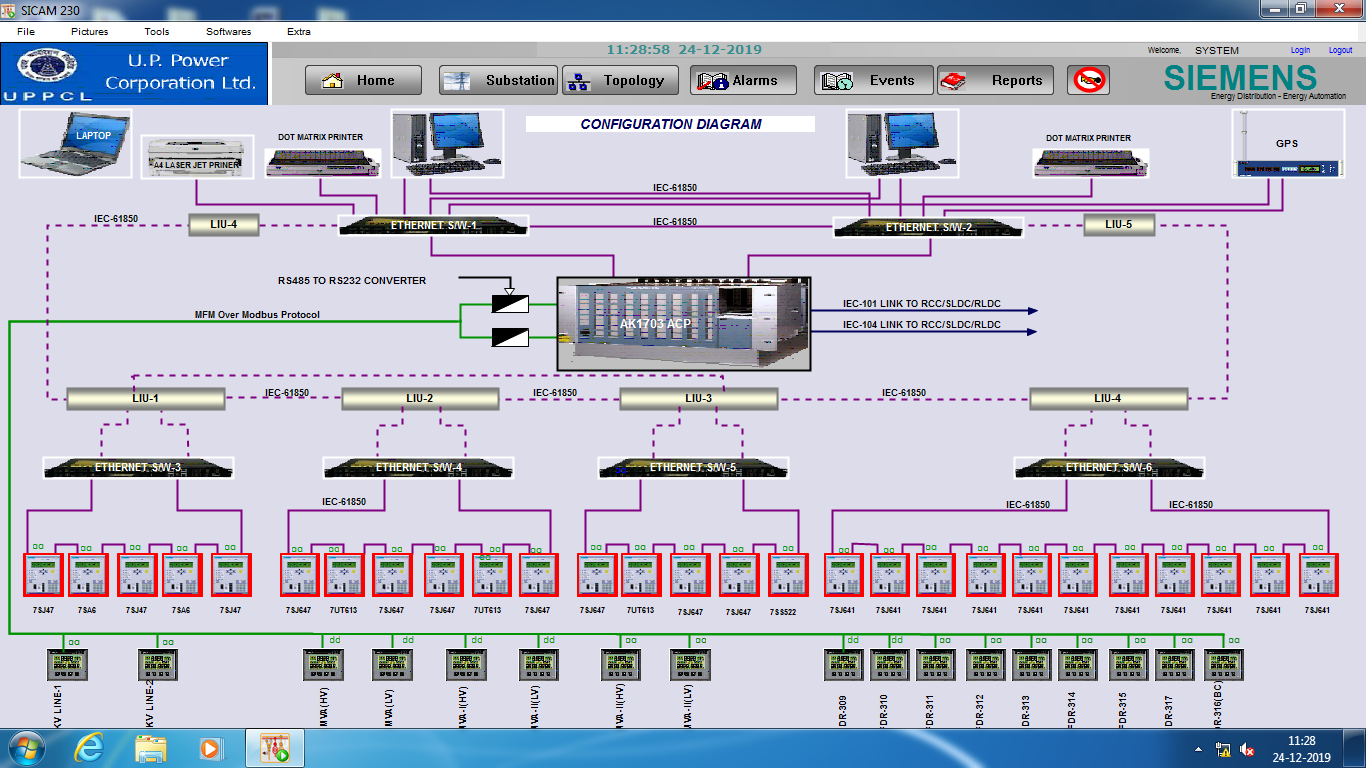This screenshot has width=1366, height=768.
Task: Click the LIU-4 unit above ETHERNET S/W-6
Action: [x=1109, y=399]
